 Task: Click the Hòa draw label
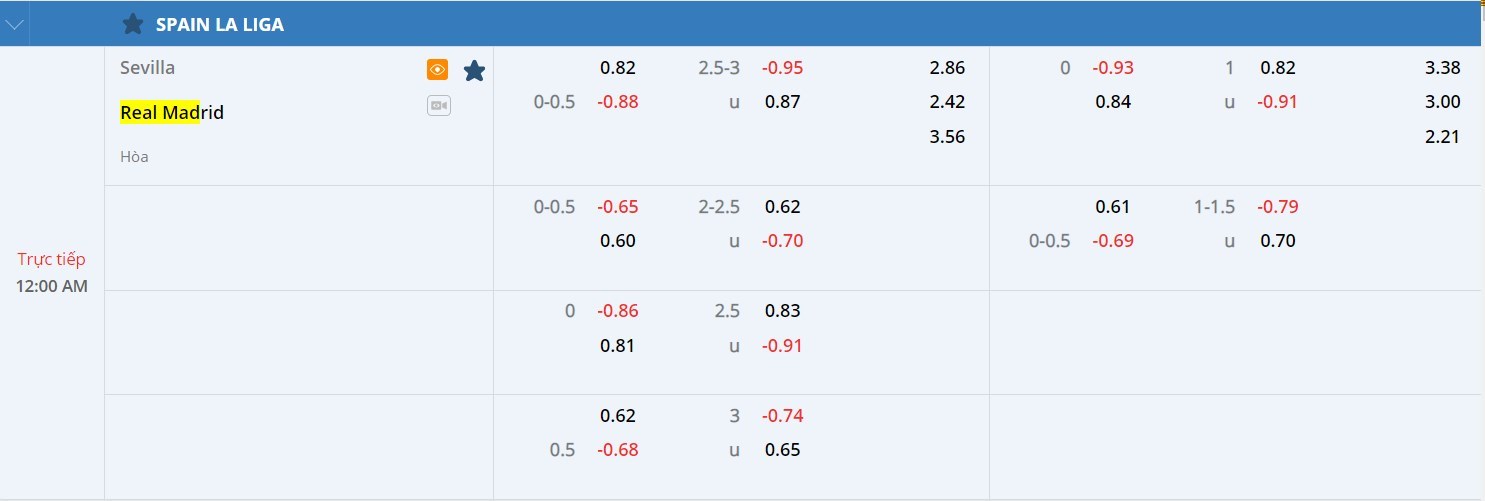[x=134, y=157]
